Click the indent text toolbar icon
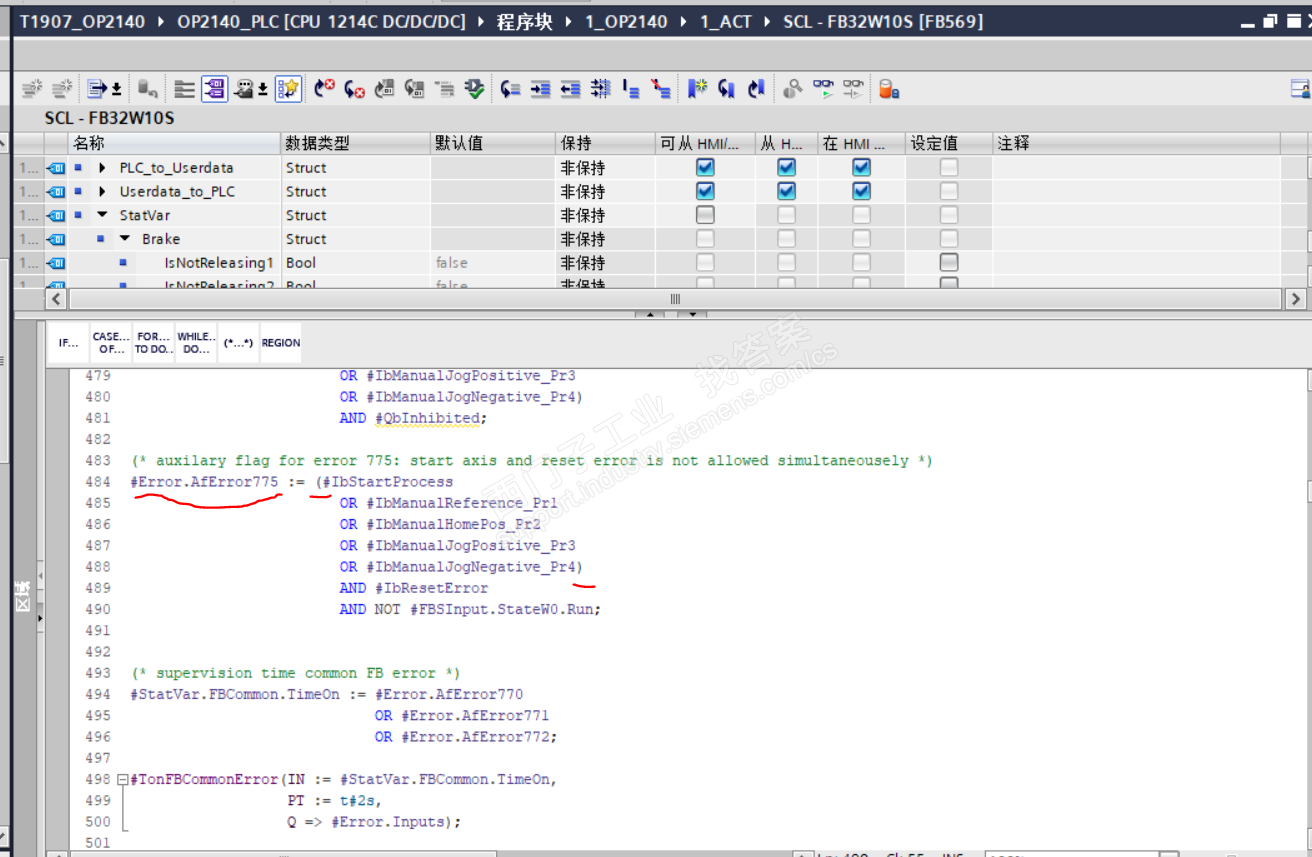Screen dimensions: 1312x857 point(540,90)
